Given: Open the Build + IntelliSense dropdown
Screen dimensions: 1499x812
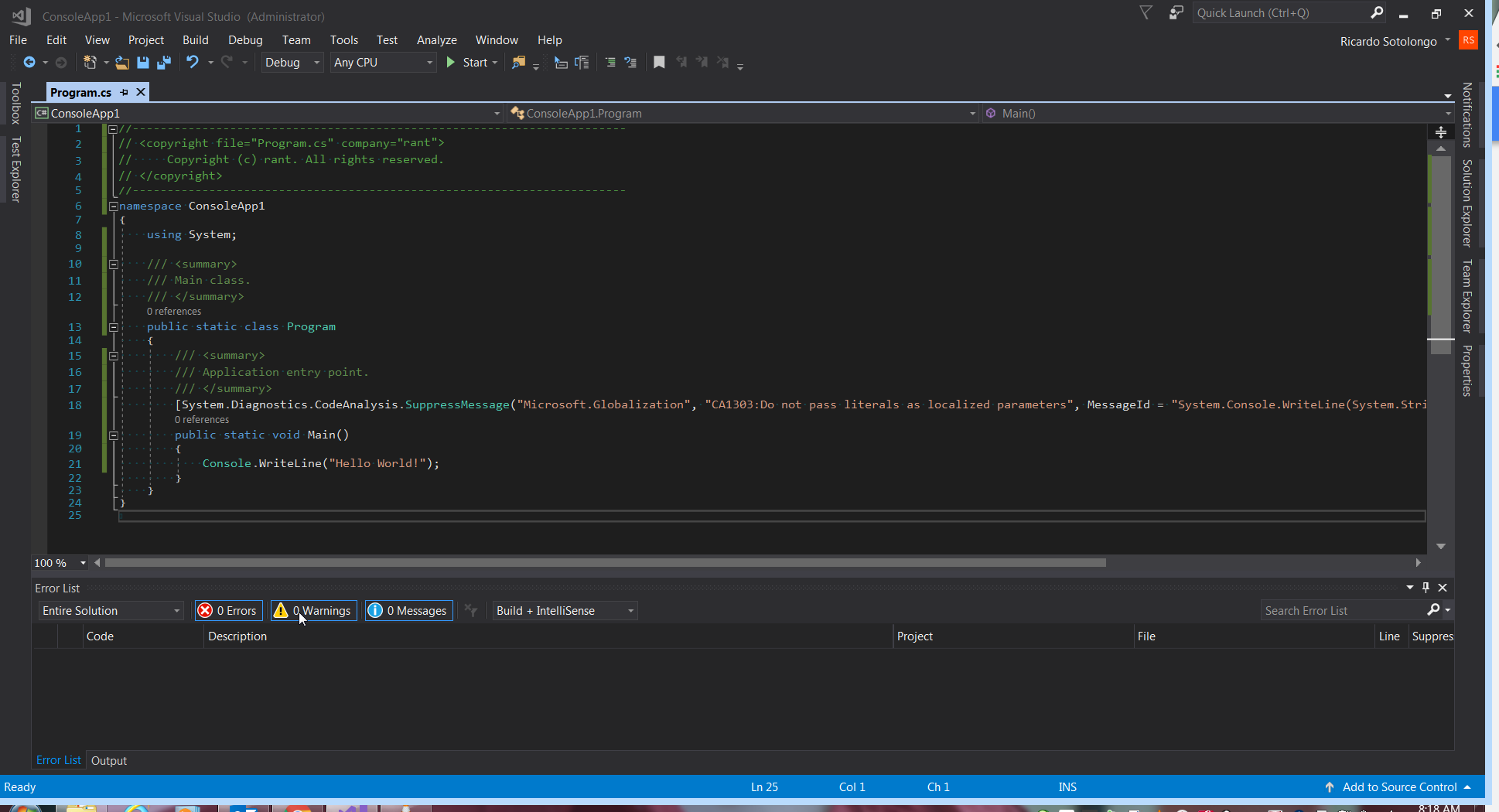Looking at the screenshot, I should tap(565, 610).
